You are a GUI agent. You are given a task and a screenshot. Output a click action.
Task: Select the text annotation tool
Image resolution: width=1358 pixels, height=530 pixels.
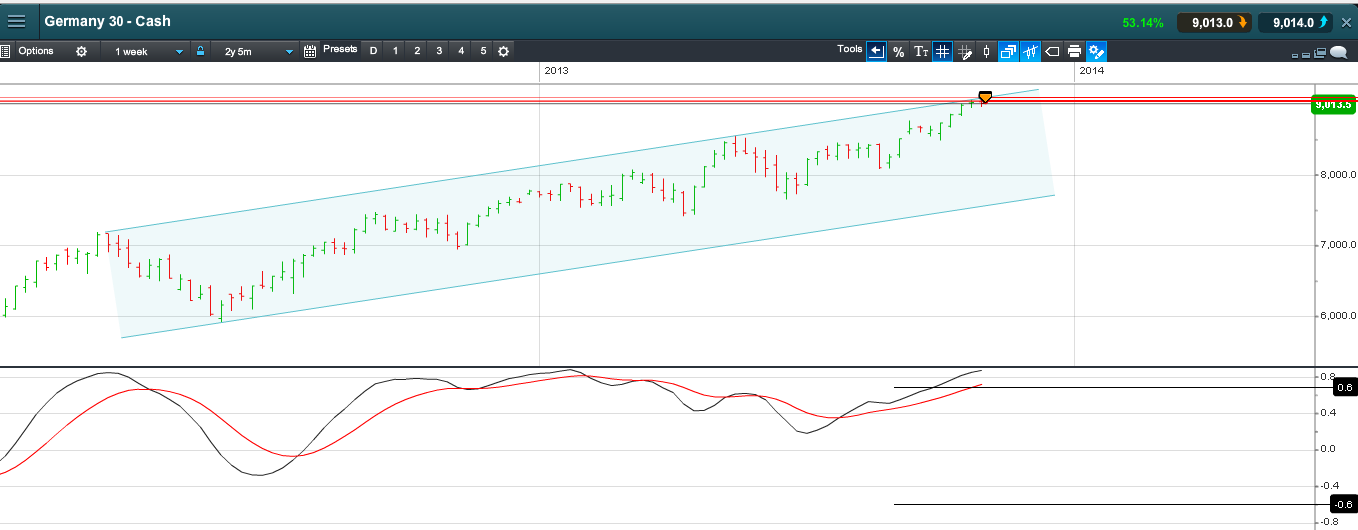[921, 51]
